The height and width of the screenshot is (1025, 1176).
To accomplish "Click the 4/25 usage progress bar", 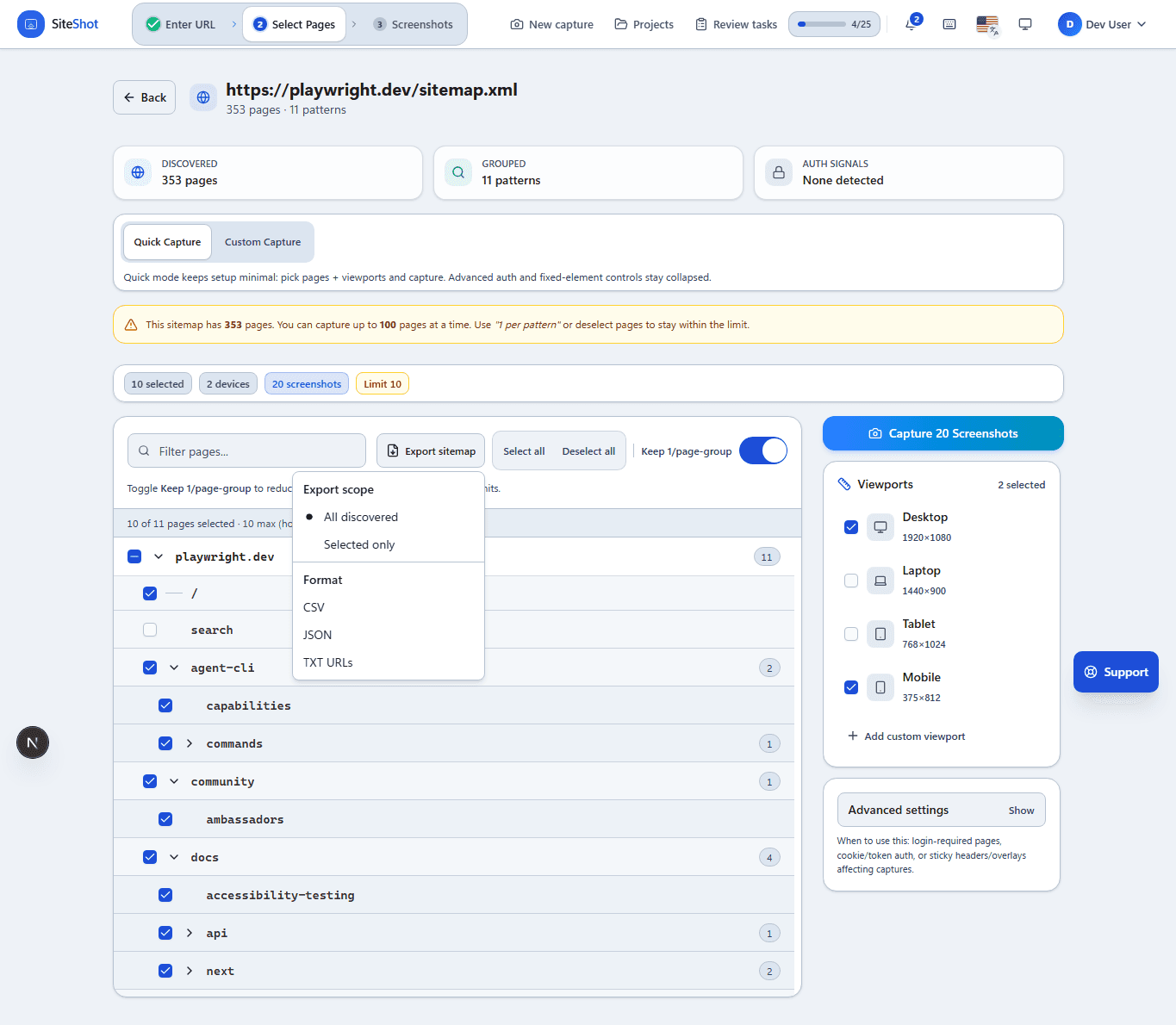I will (x=834, y=24).
